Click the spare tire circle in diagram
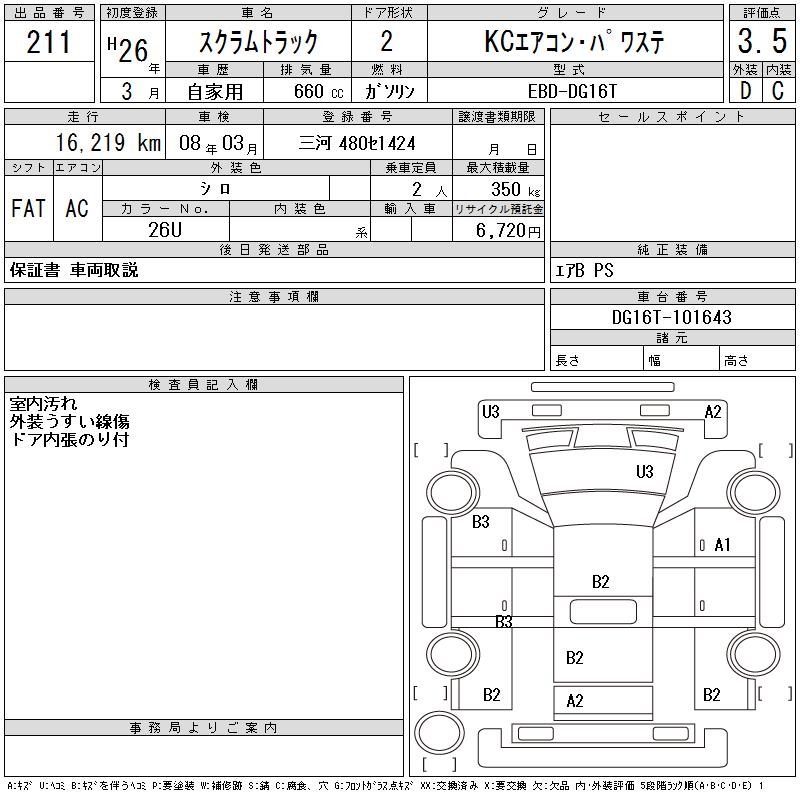This screenshot has width=800, height=800. click(x=439, y=734)
